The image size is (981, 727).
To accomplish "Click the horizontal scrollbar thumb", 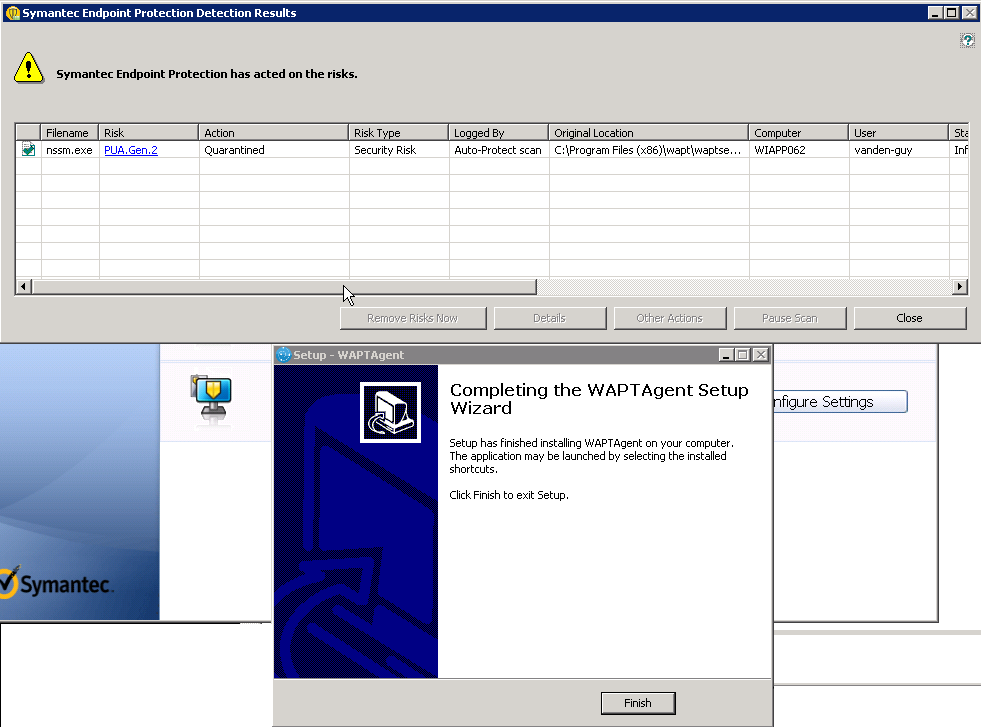I will pyautogui.click(x=284, y=287).
